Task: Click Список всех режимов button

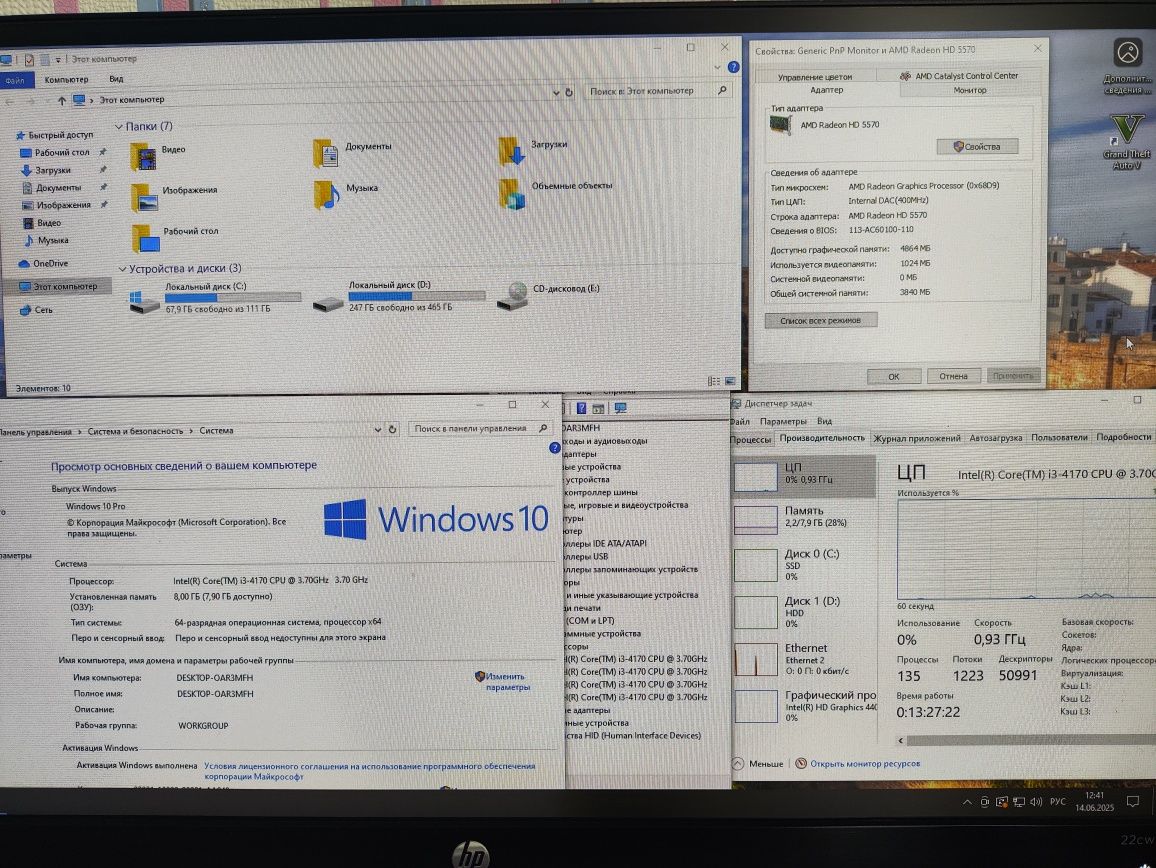Action: pos(821,321)
